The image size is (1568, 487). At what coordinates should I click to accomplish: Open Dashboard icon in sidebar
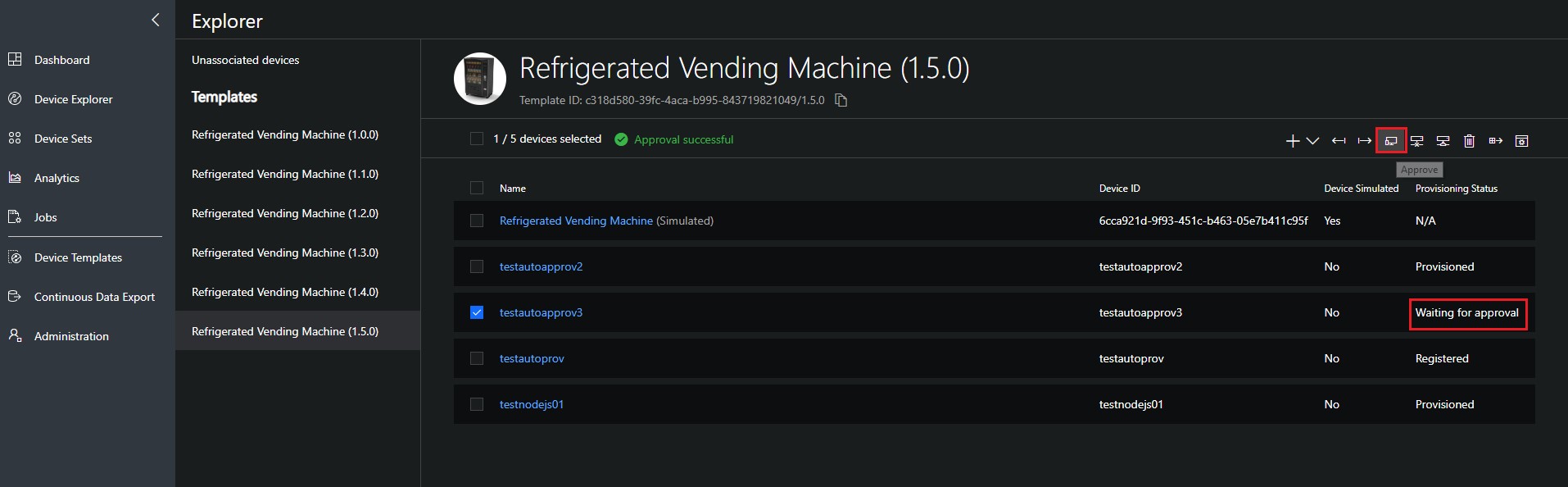(x=15, y=59)
